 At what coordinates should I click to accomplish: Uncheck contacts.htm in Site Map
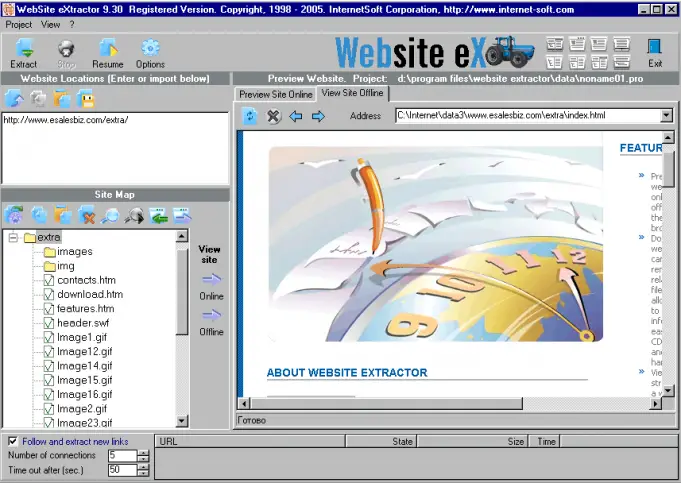coord(49,280)
